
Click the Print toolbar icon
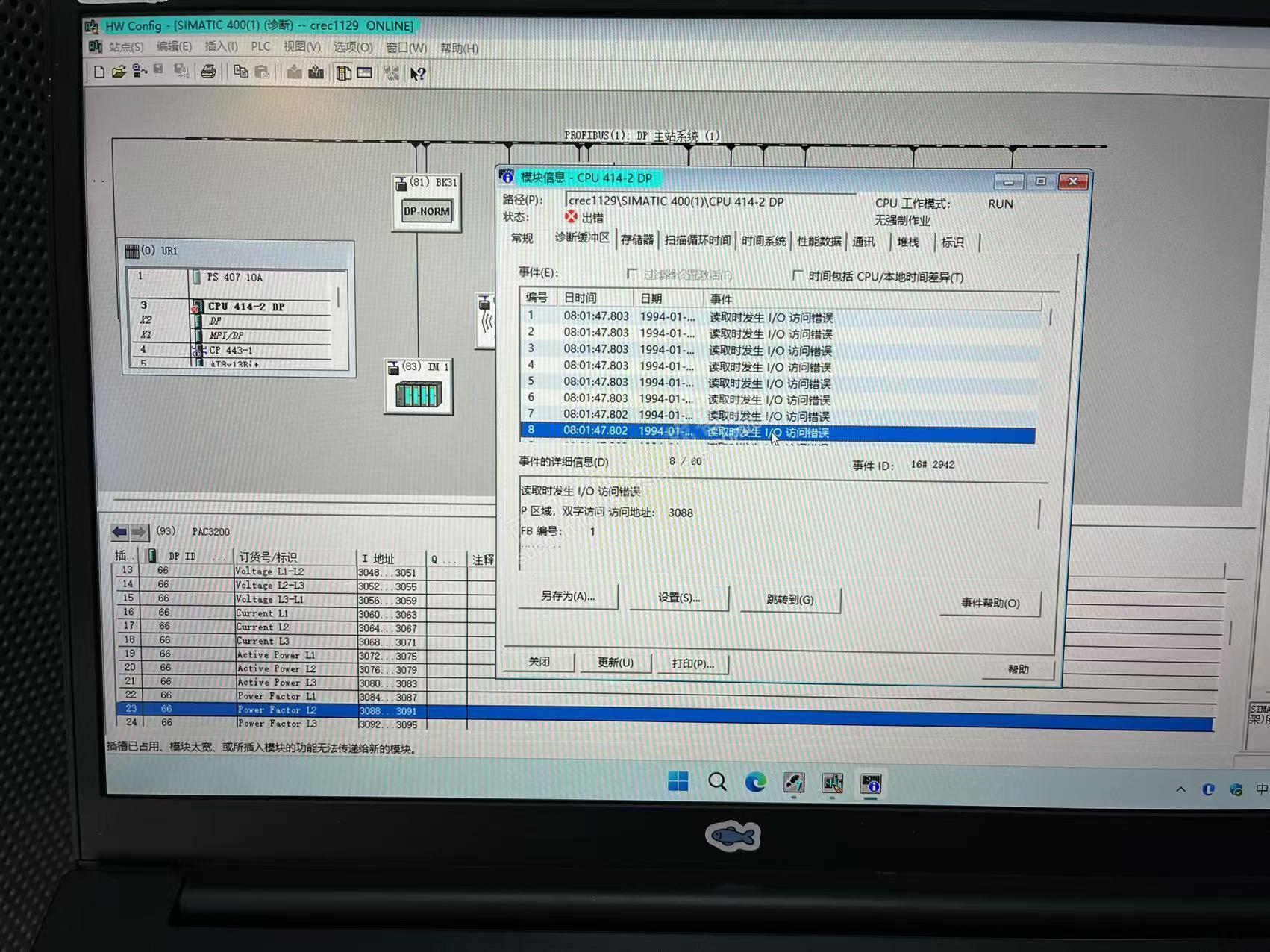click(208, 72)
